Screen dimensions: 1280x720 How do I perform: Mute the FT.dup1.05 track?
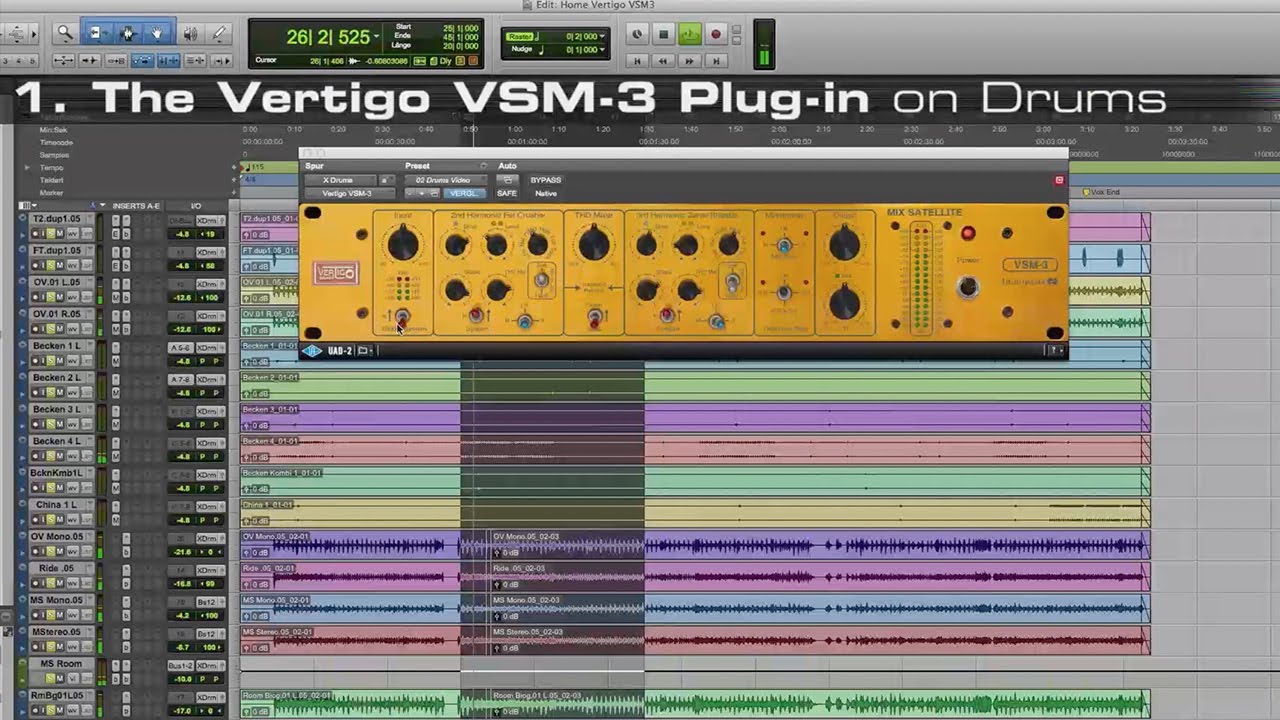(x=59, y=265)
